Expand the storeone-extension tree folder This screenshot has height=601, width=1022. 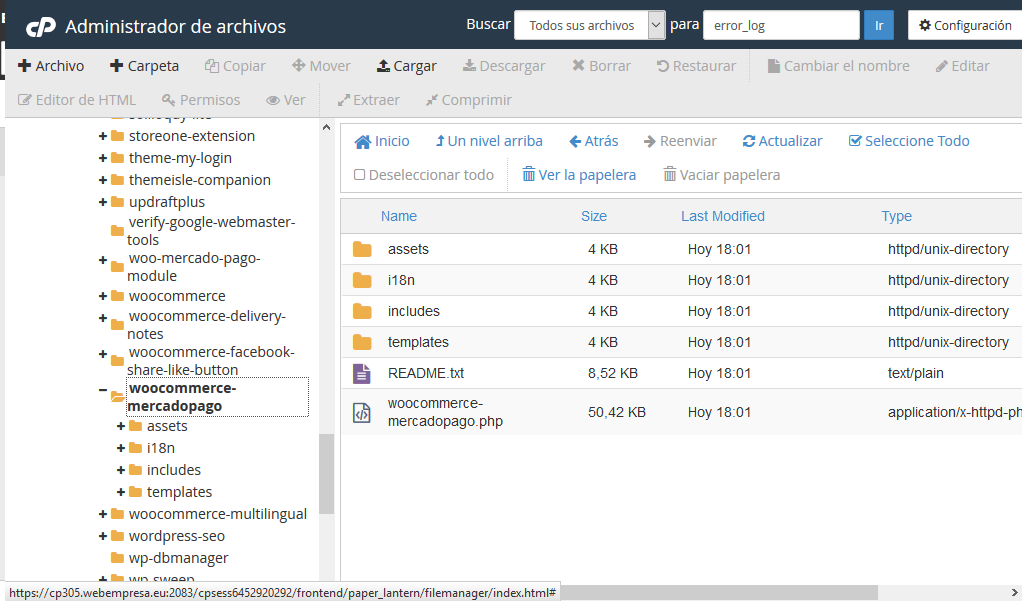point(103,136)
